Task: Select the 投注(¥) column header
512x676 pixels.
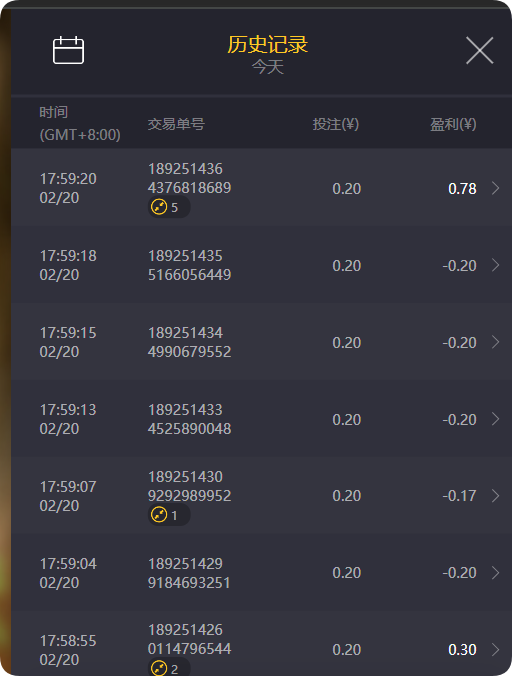Action: click(336, 124)
